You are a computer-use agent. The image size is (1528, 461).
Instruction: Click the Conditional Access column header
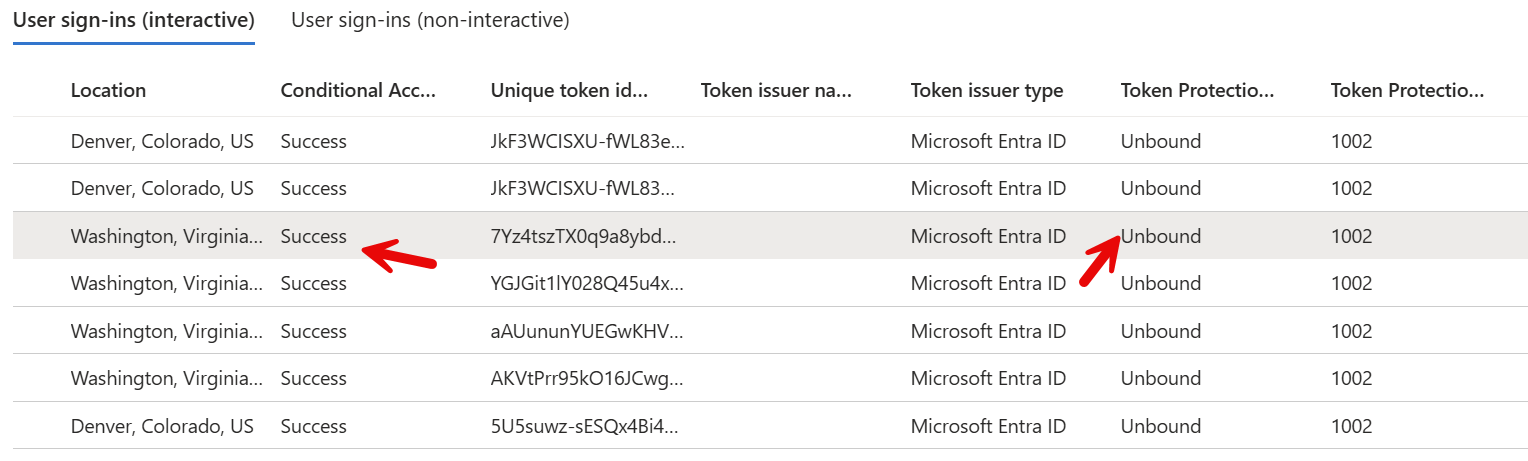point(359,90)
